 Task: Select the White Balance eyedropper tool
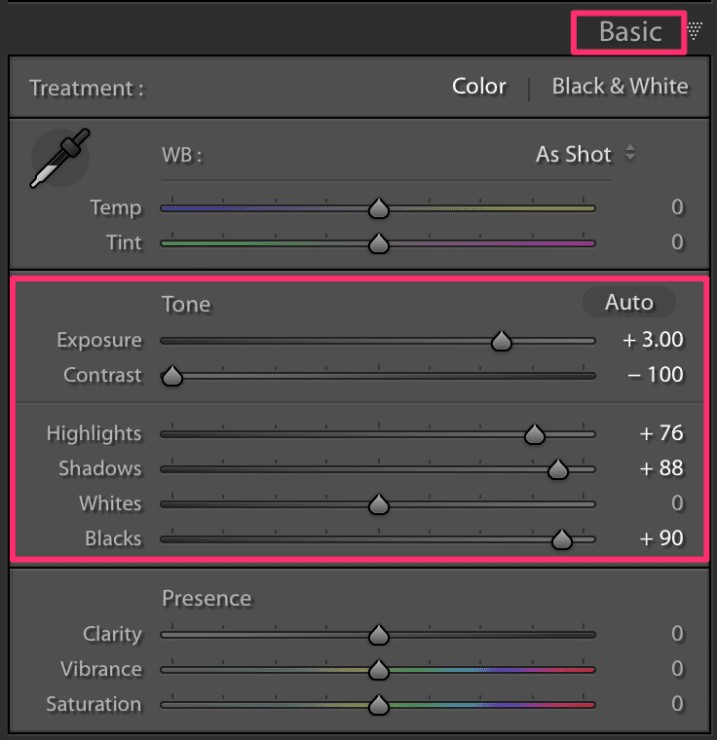58,158
